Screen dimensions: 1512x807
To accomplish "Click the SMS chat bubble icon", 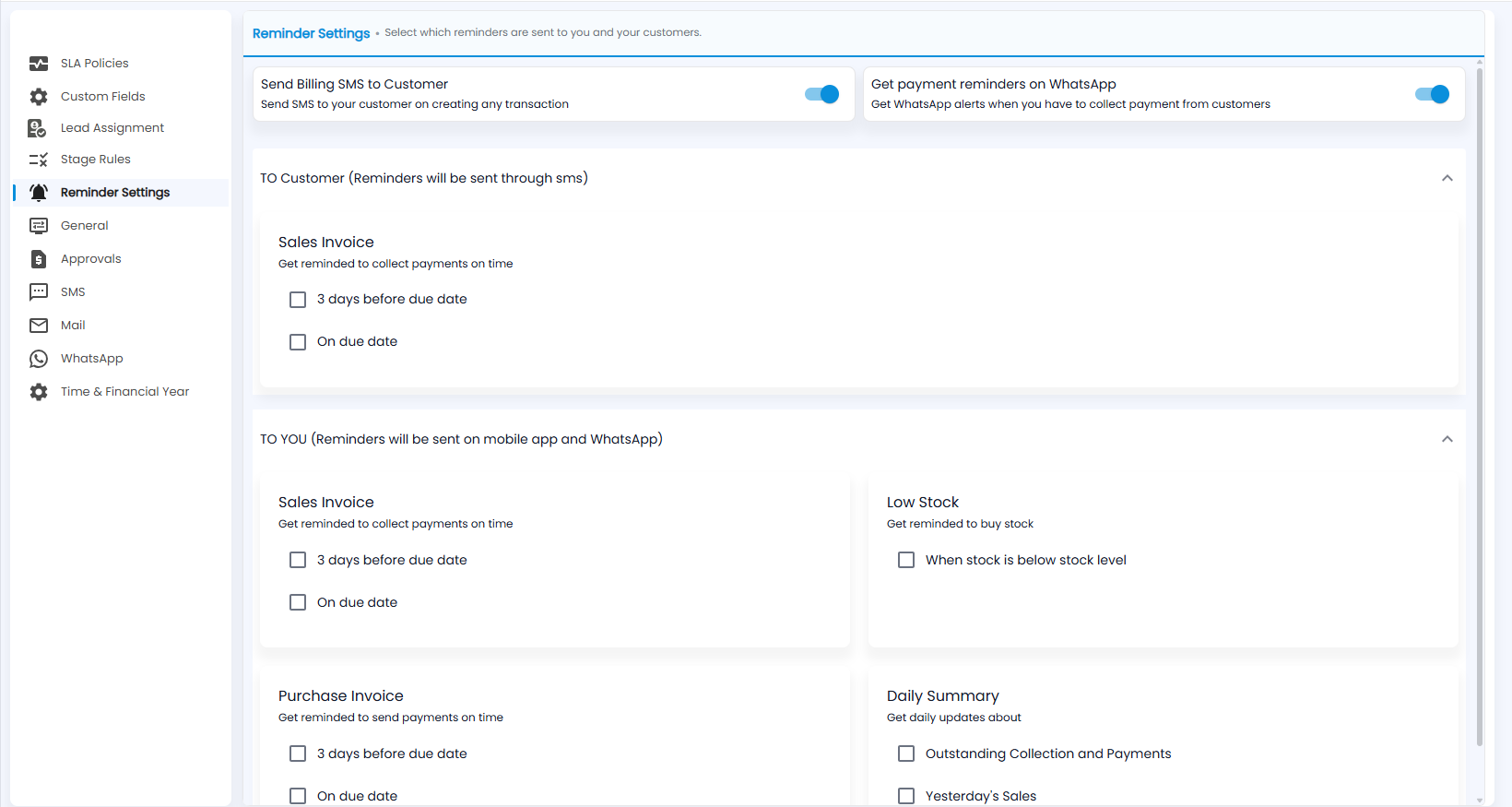I will [x=39, y=292].
